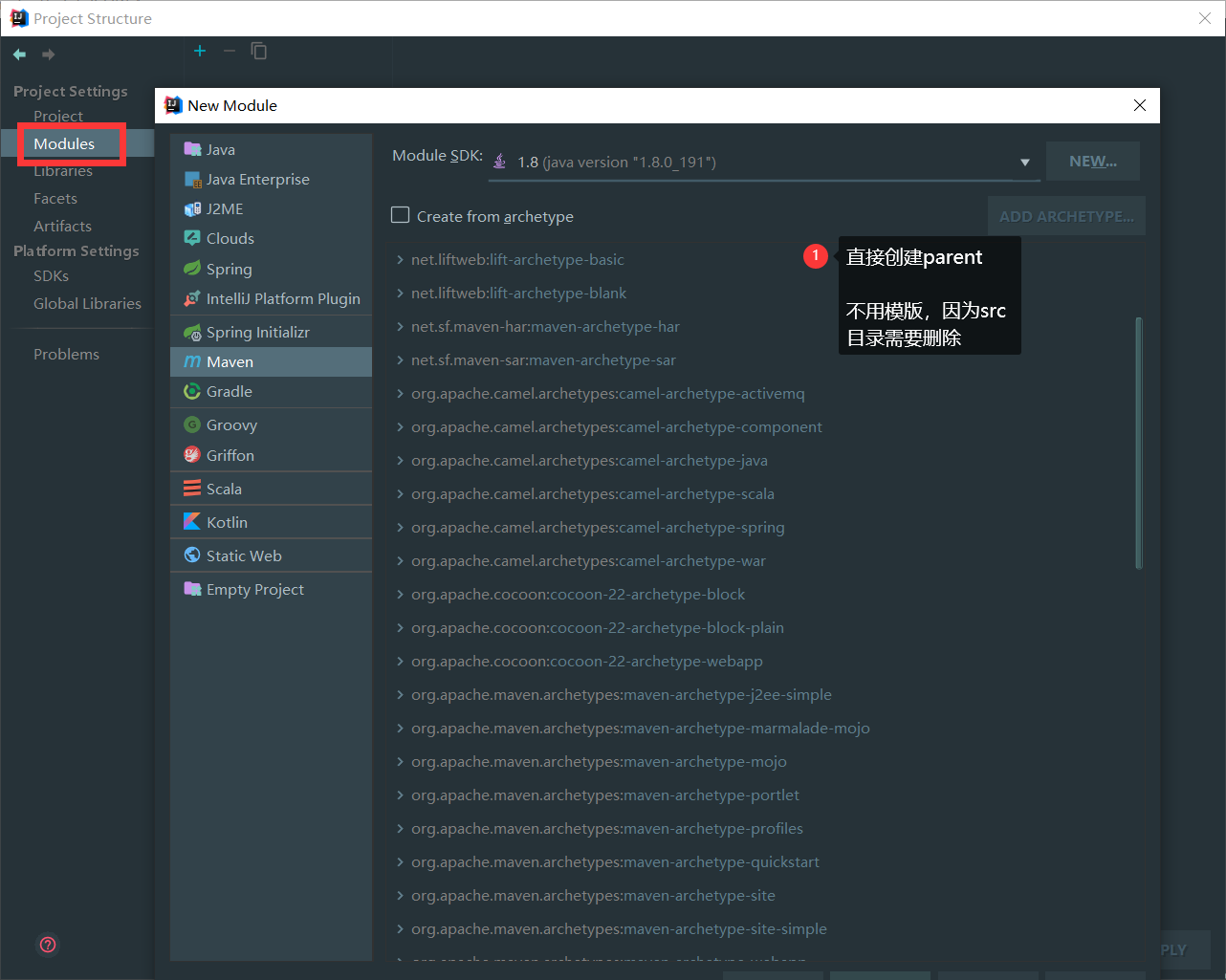Click the Java Enterprise icon

click(192, 179)
